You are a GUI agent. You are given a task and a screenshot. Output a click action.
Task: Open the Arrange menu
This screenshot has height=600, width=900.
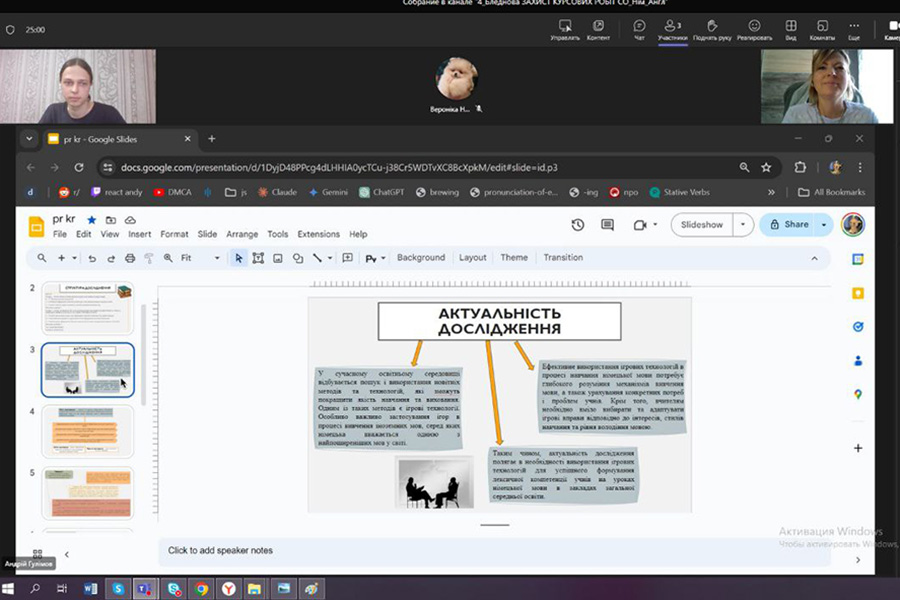tap(242, 234)
